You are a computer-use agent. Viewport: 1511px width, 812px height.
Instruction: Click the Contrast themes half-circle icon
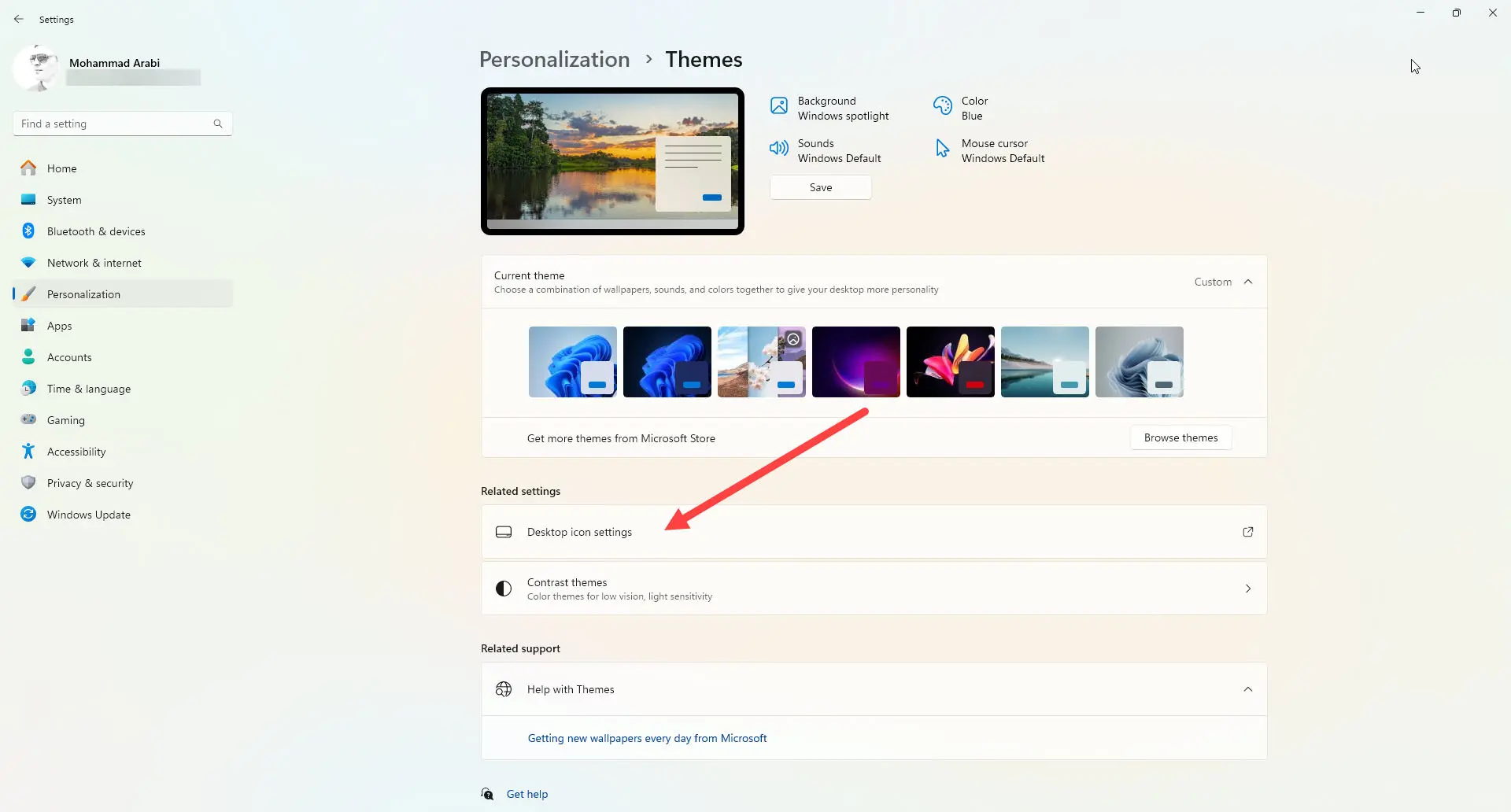pyautogui.click(x=504, y=589)
